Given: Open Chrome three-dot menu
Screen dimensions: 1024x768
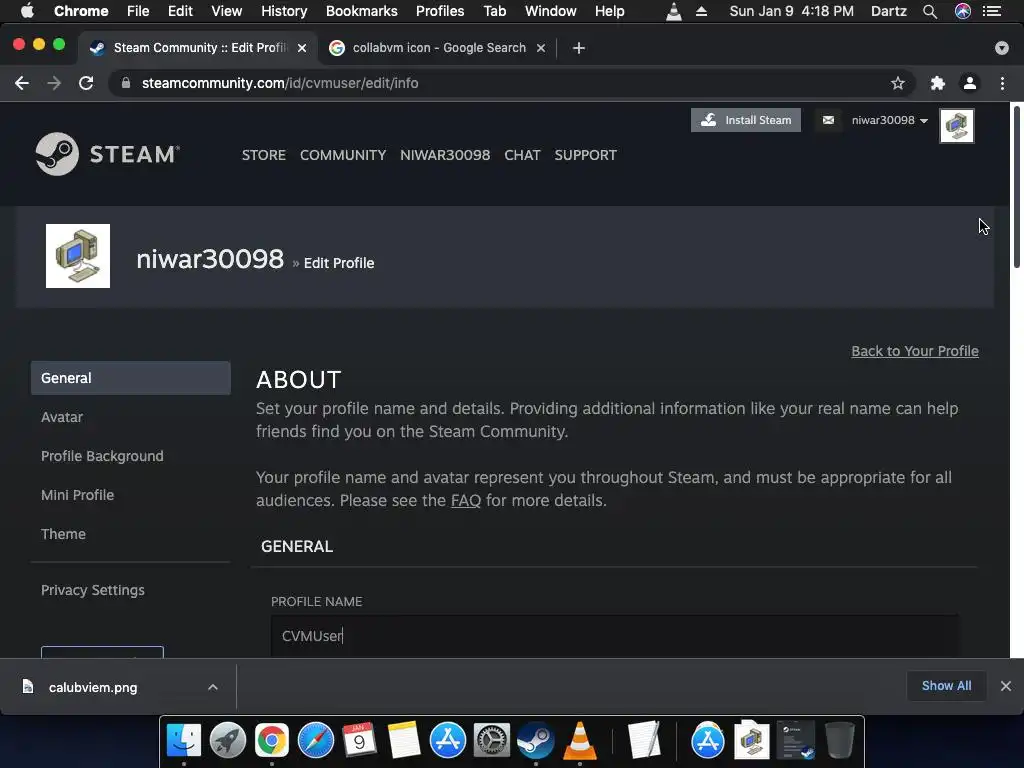Looking at the screenshot, I should pos(1002,83).
